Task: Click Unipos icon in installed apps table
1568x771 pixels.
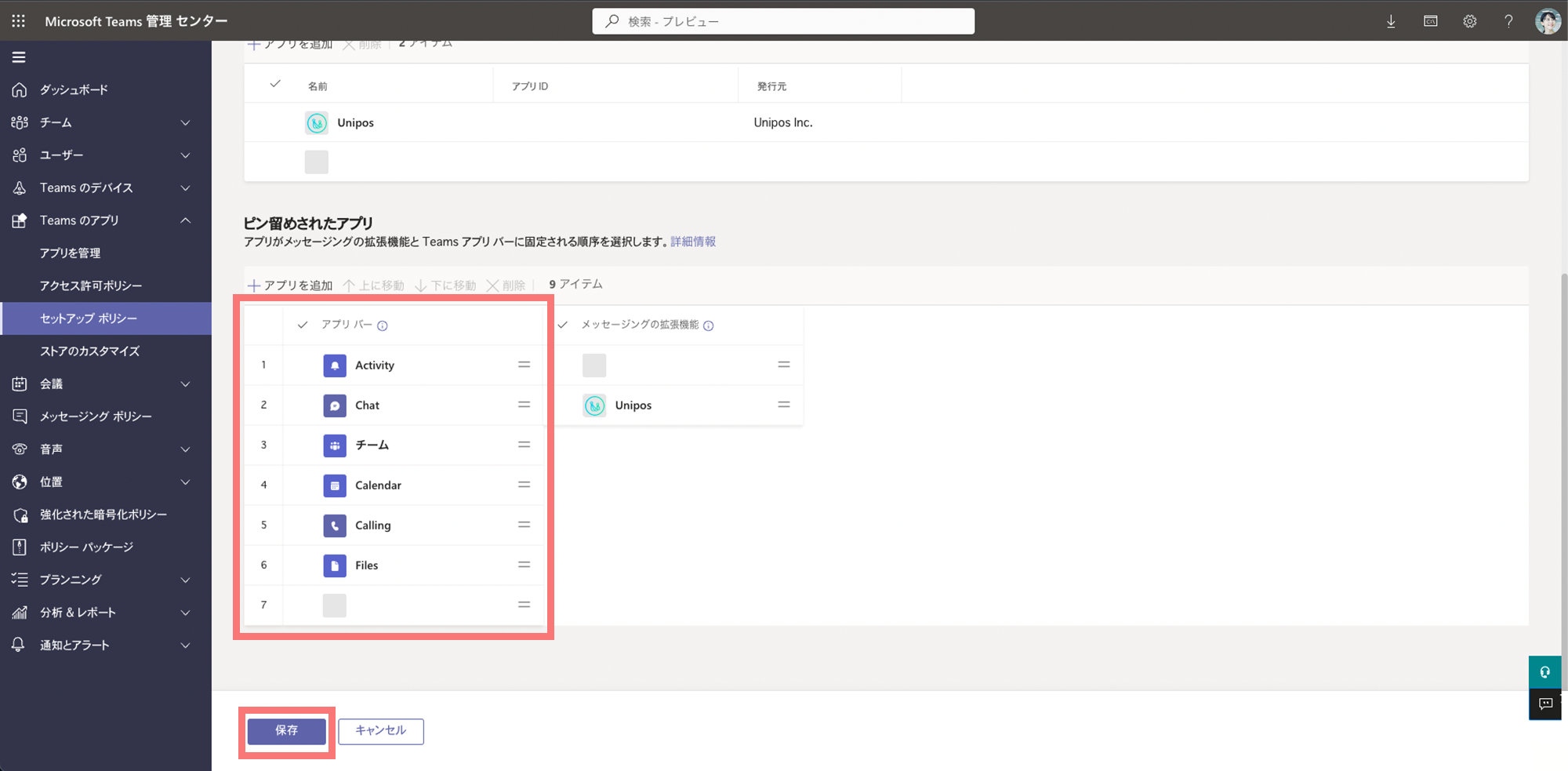Action: click(317, 123)
